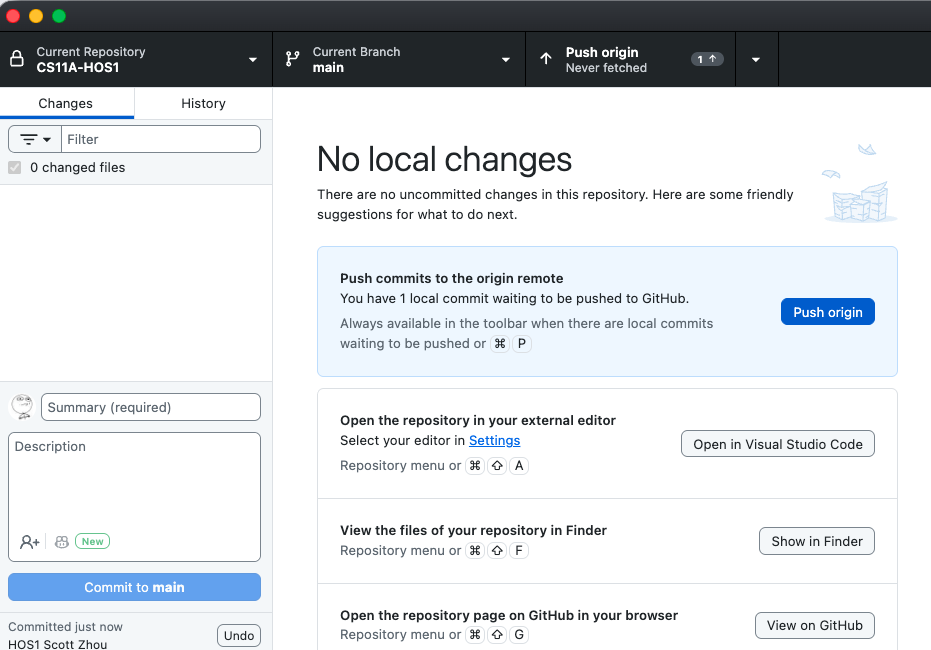Viewport: 931px width, 650px height.
Task: Click the Copilot icon in the description box
Action: pyautogui.click(x=61, y=541)
